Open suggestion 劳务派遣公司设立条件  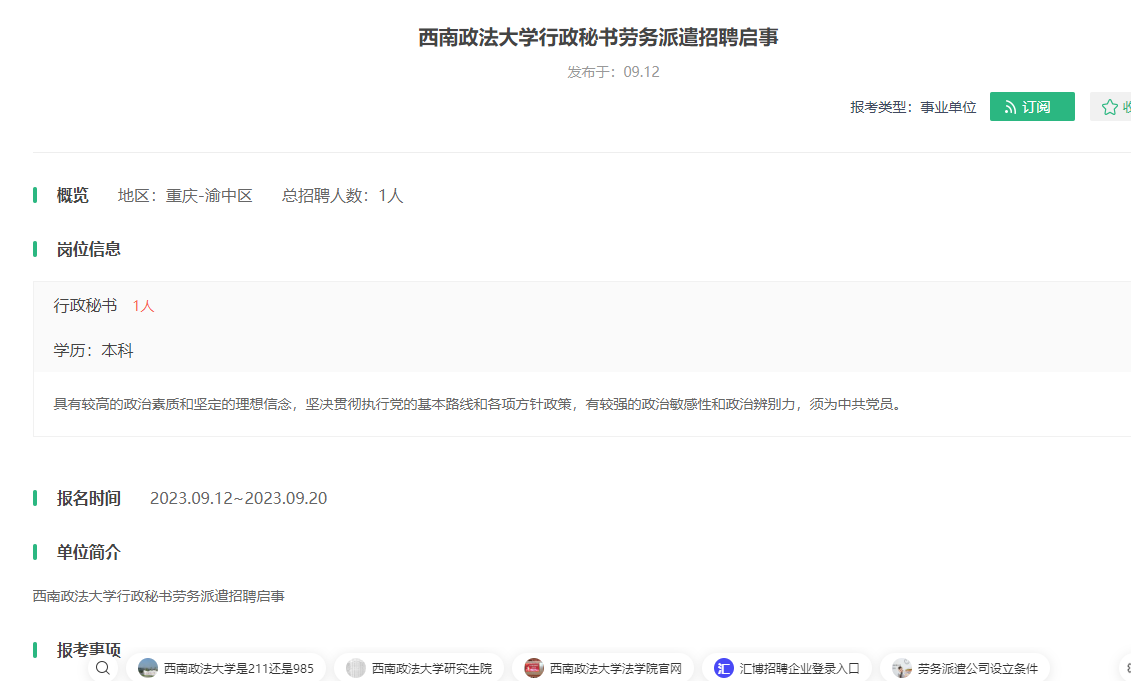965,668
